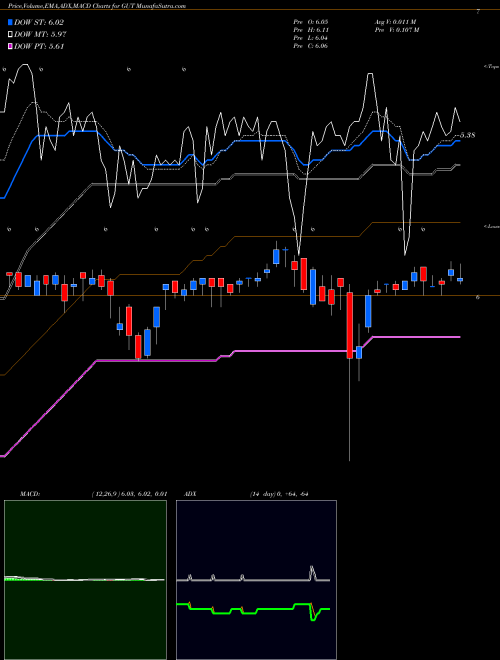Click the 'MACD:' panel heading
Image resolution: width=500 pixels, height=660 pixels.
30,494
